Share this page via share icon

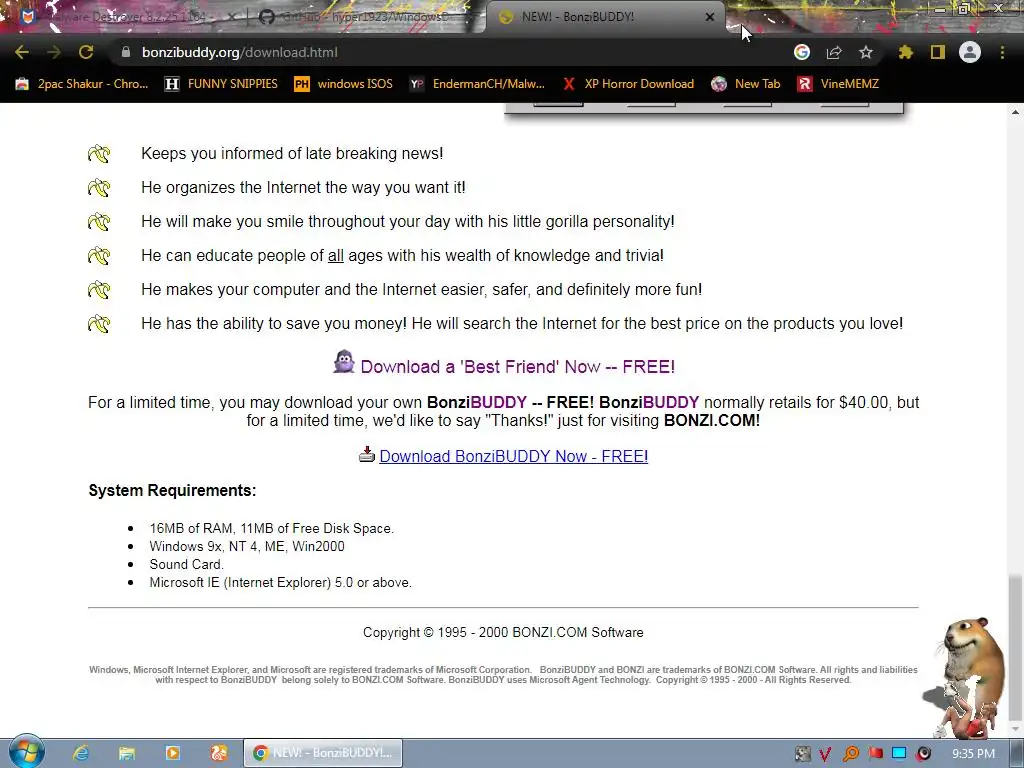[834, 52]
